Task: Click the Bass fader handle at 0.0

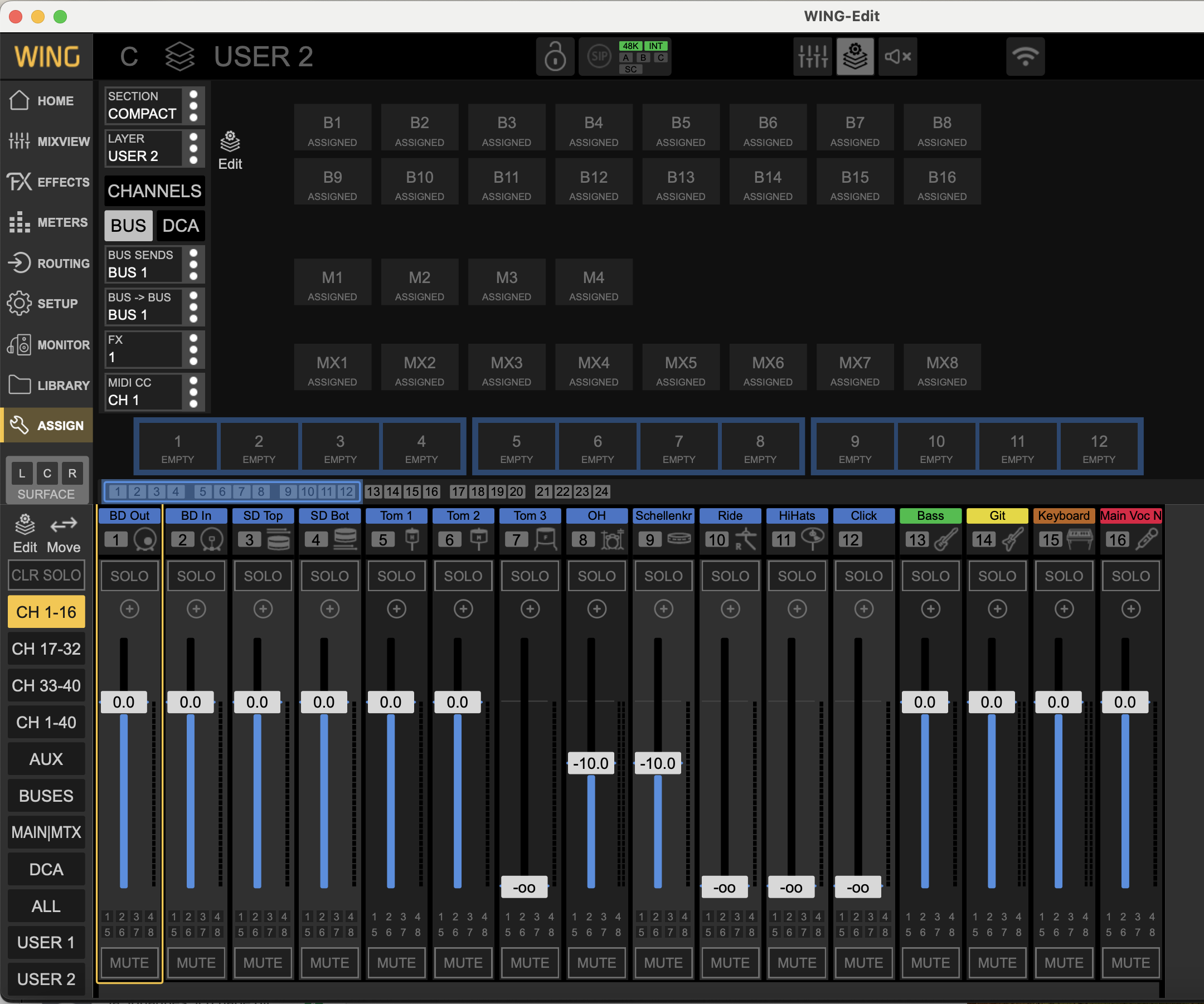Action: coord(924,701)
